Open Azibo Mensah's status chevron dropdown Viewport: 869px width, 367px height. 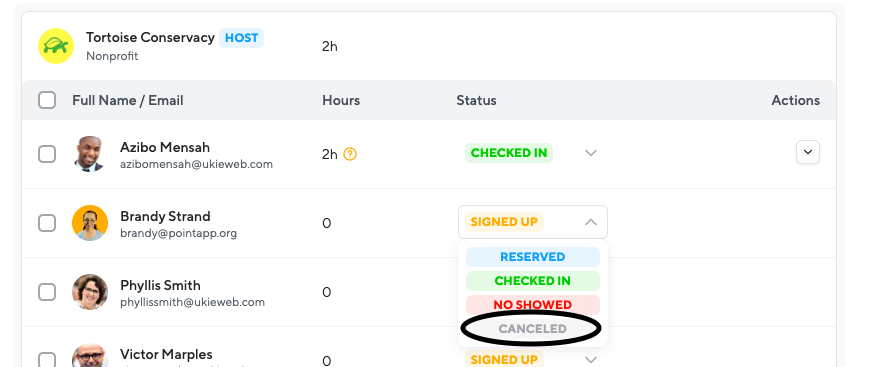pos(591,153)
